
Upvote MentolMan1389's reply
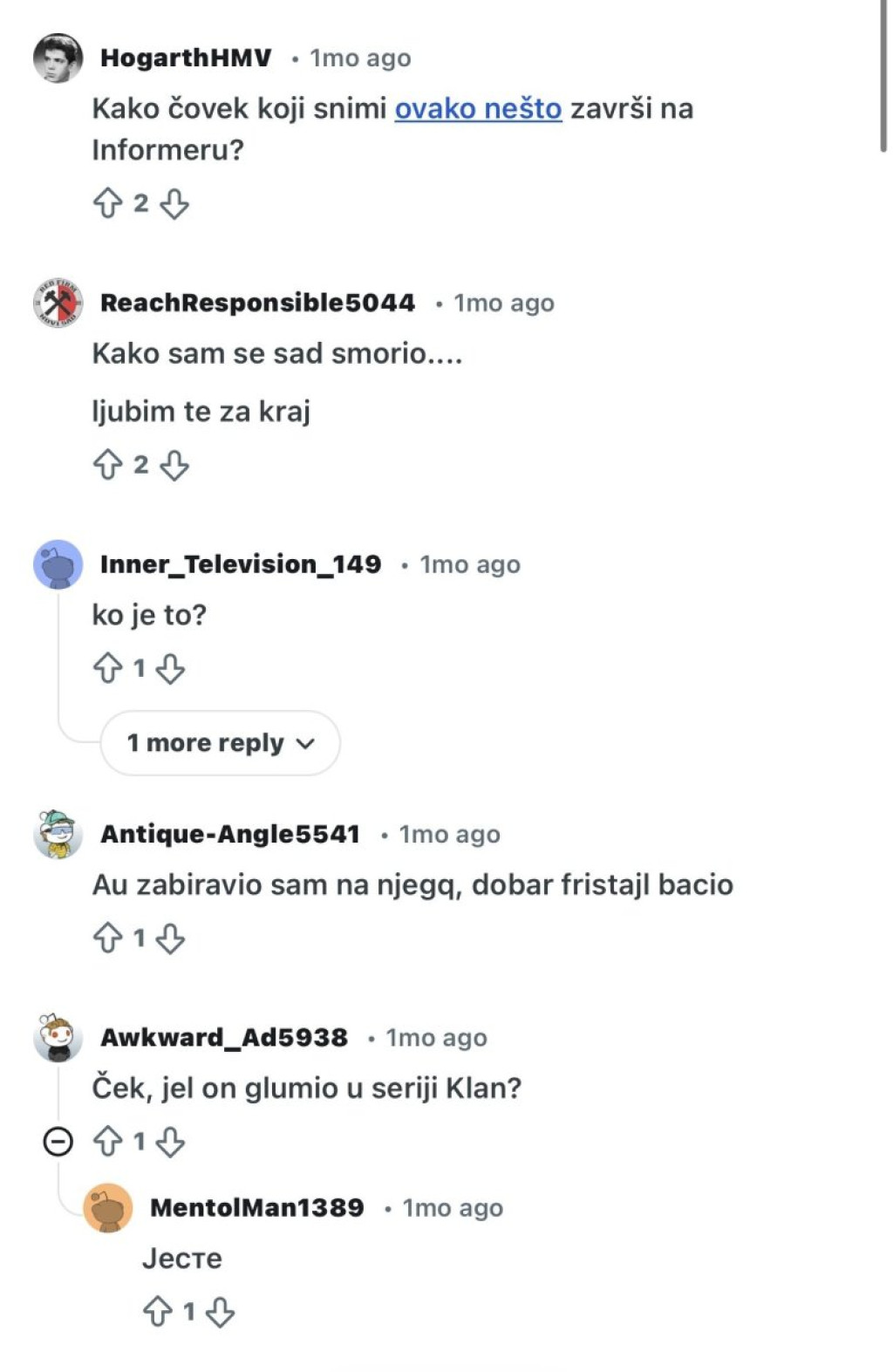click(x=157, y=1312)
